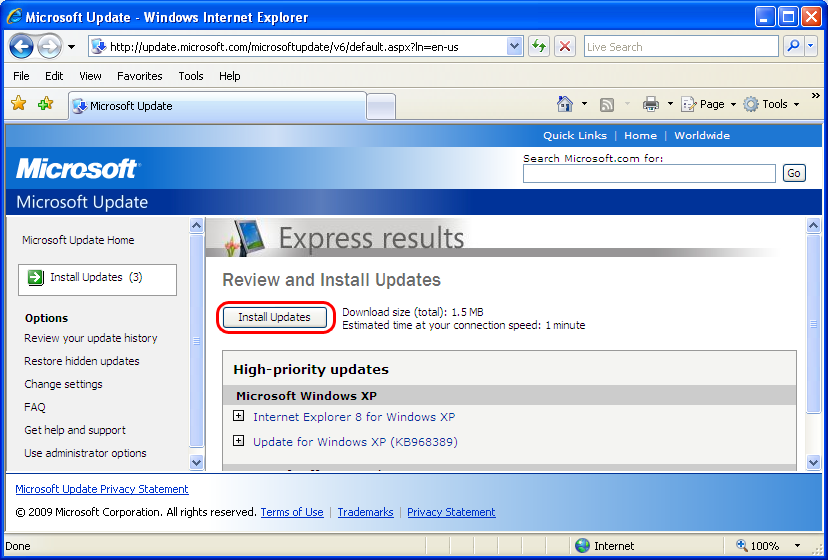This screenshot has width=828, height=560.
Task: Click the green Refresh icon
Action: pyautogui.click(x=539, y=47)
